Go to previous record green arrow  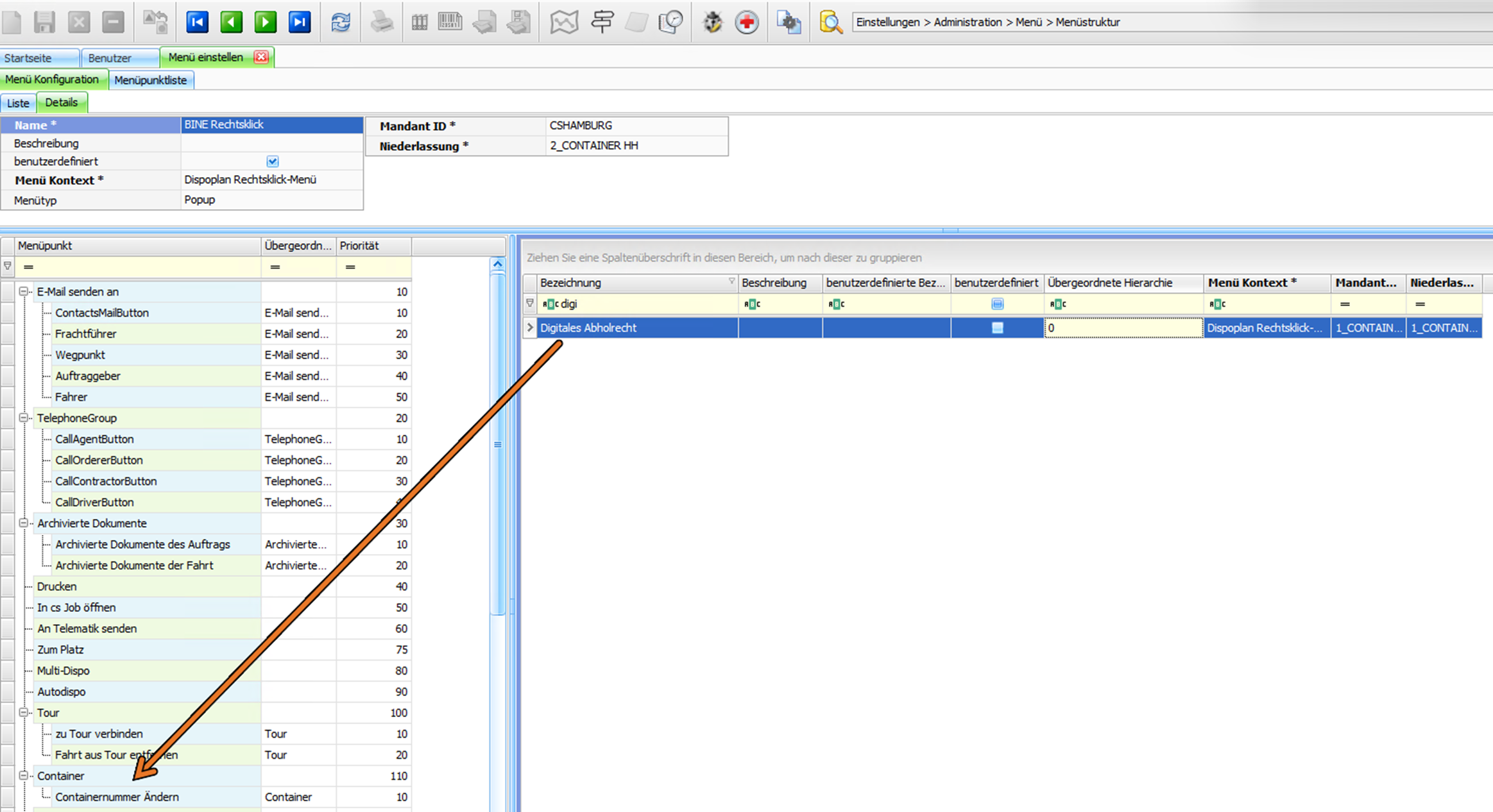(231, 22)
